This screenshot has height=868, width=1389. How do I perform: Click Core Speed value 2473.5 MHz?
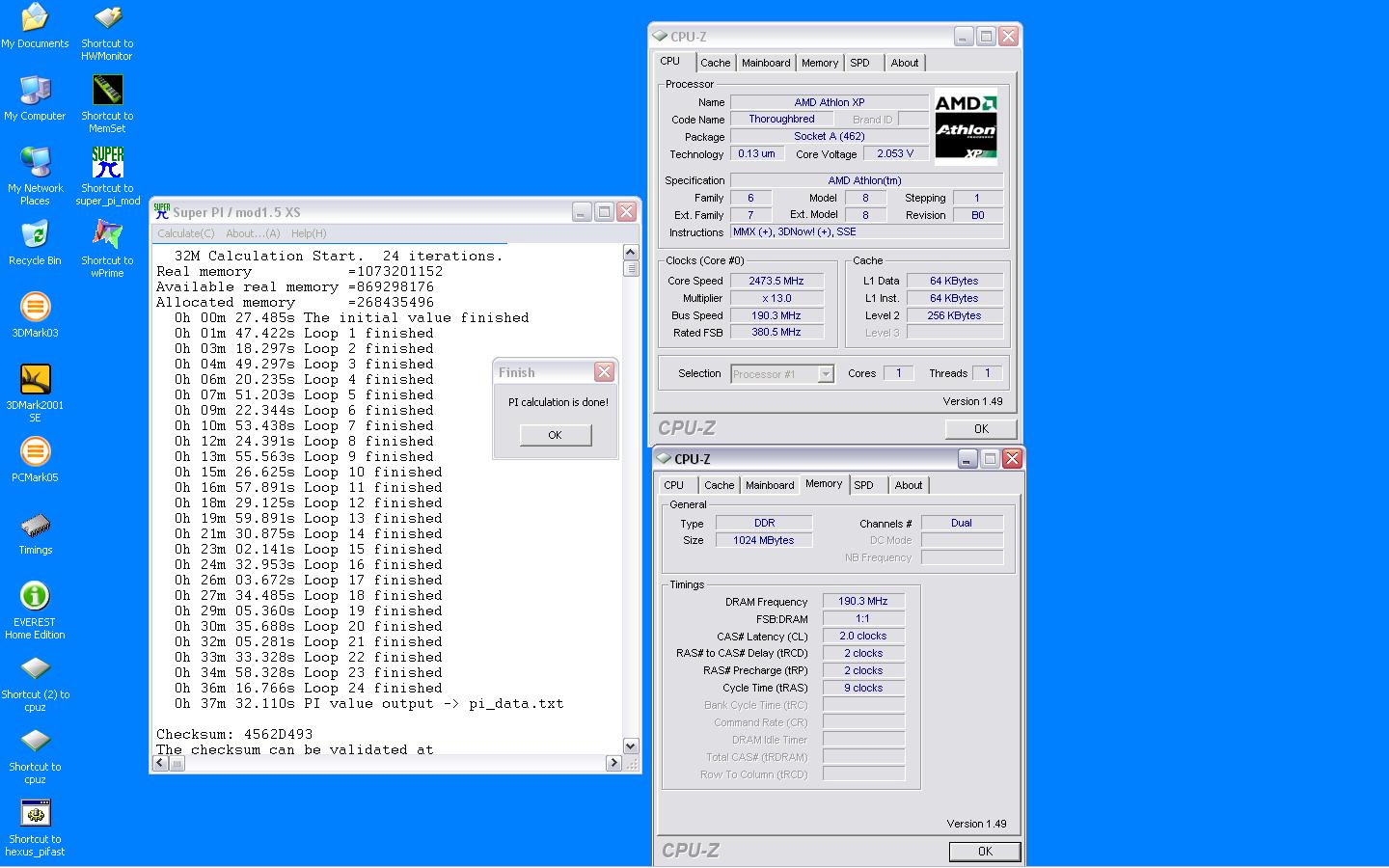coord(776,281)
